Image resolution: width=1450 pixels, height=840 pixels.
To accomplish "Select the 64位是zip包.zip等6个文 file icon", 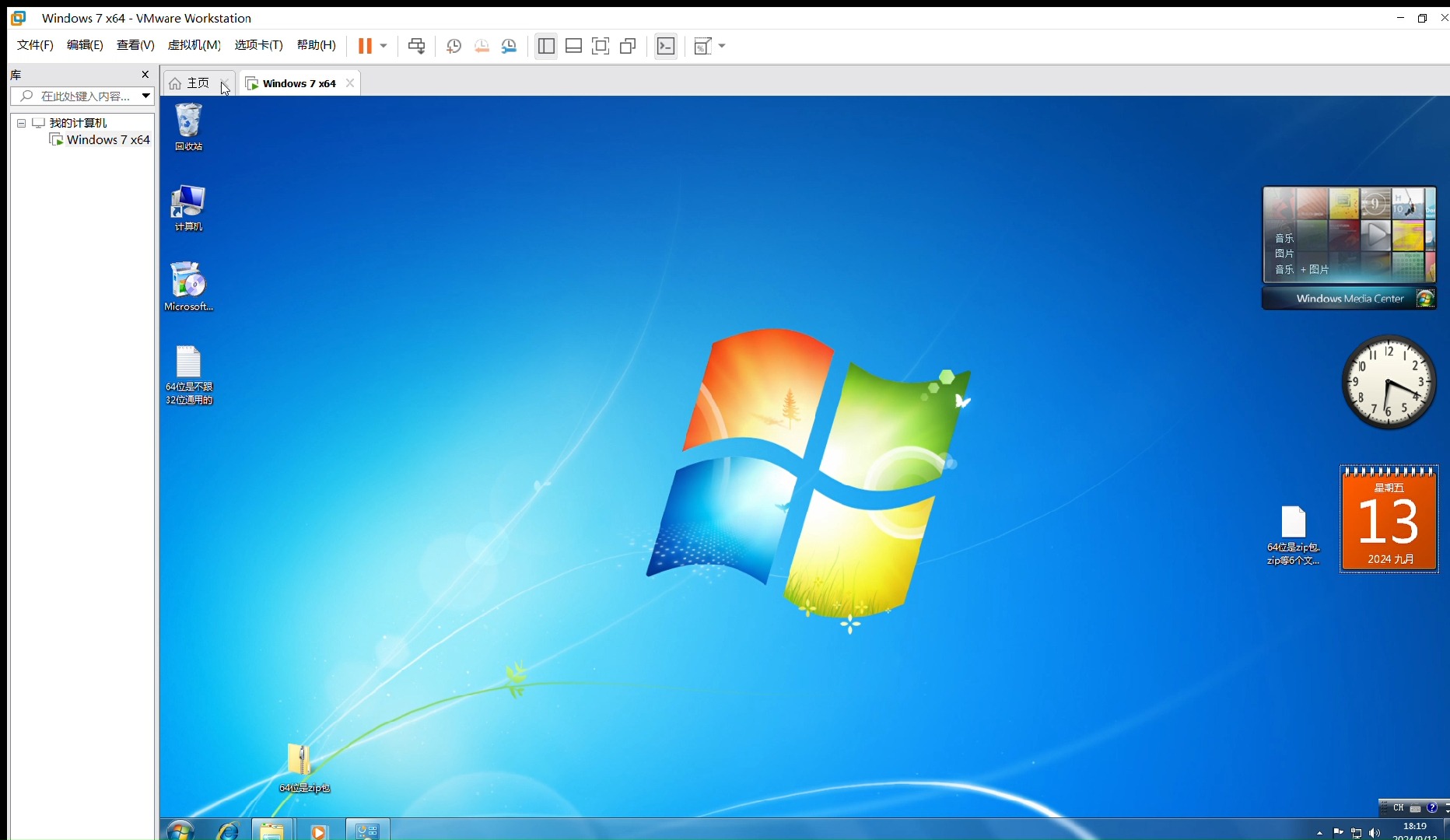I will point(1293,536).
